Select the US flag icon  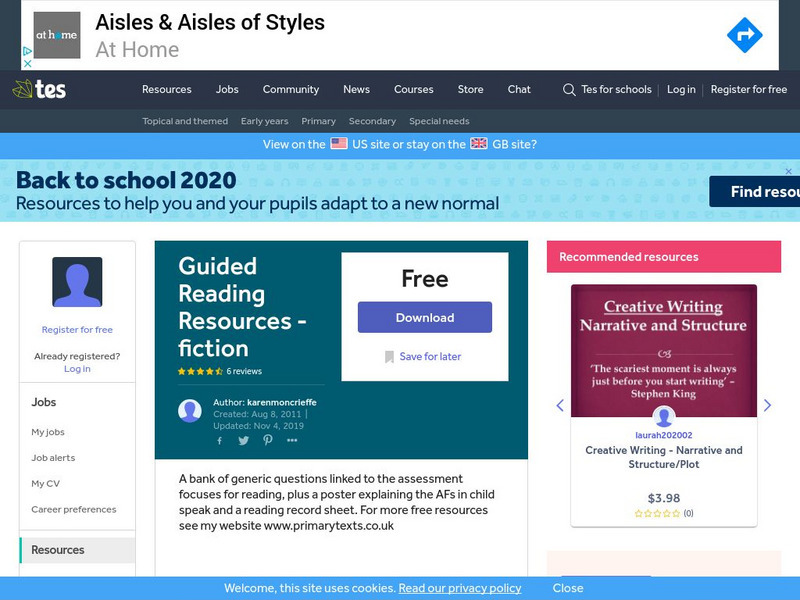point(339,143)
